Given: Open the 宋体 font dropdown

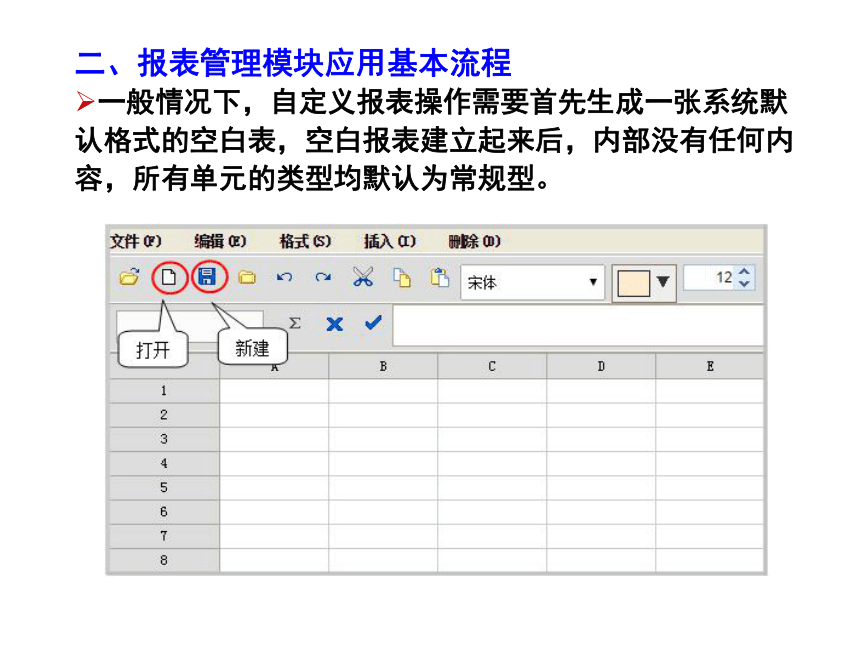Looking at the screenshot, I should (533, 282).
